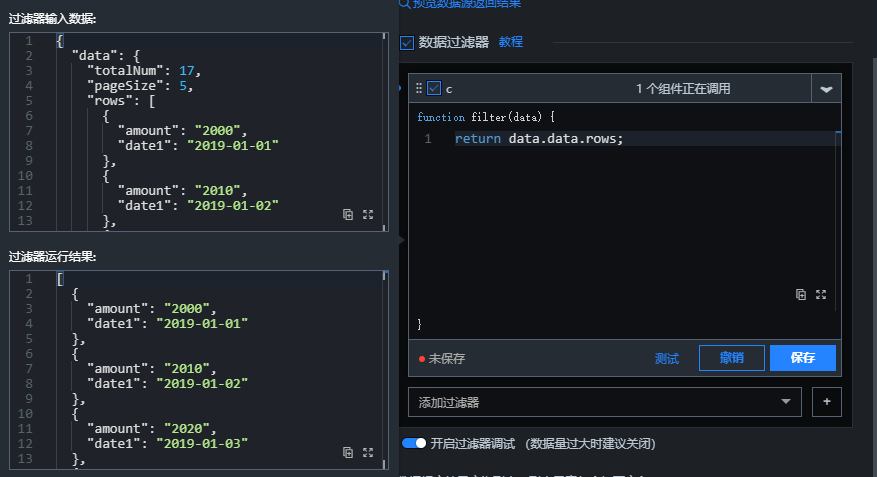The image size is (877, 477).
Task: Click the plus button to add filter
Action: (x=827, y=402)
